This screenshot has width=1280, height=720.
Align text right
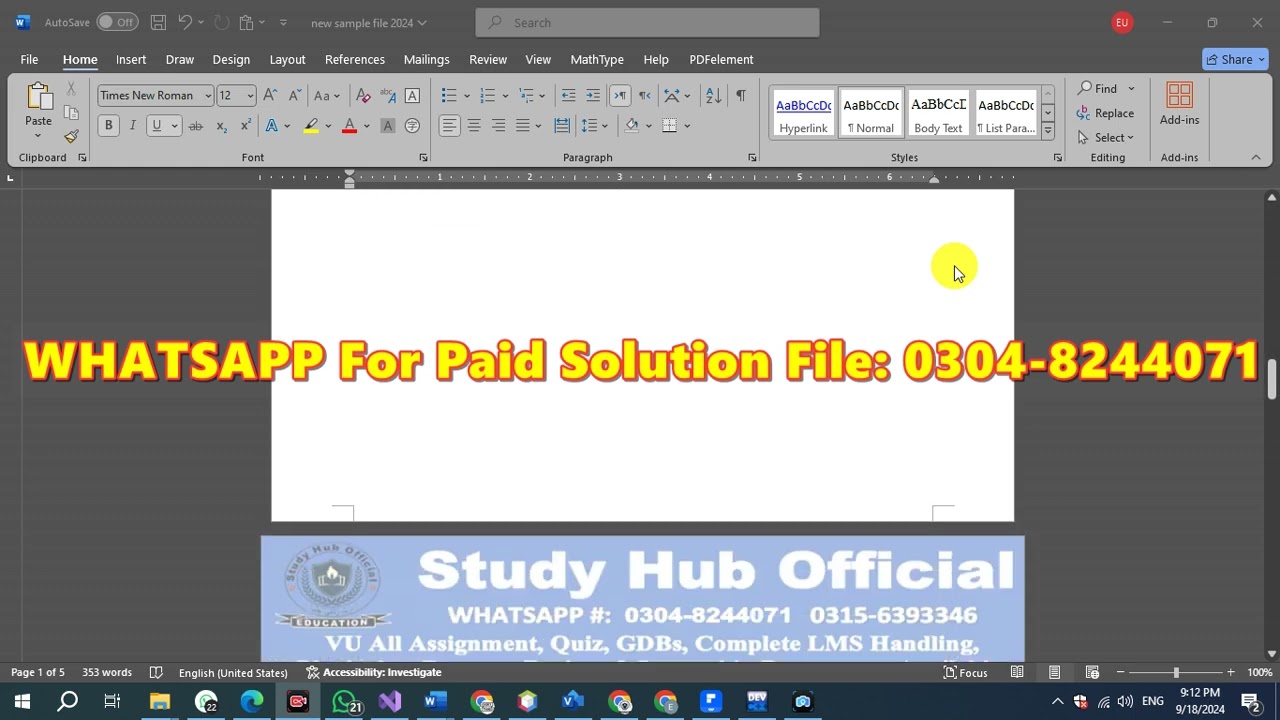coord(498,125)
